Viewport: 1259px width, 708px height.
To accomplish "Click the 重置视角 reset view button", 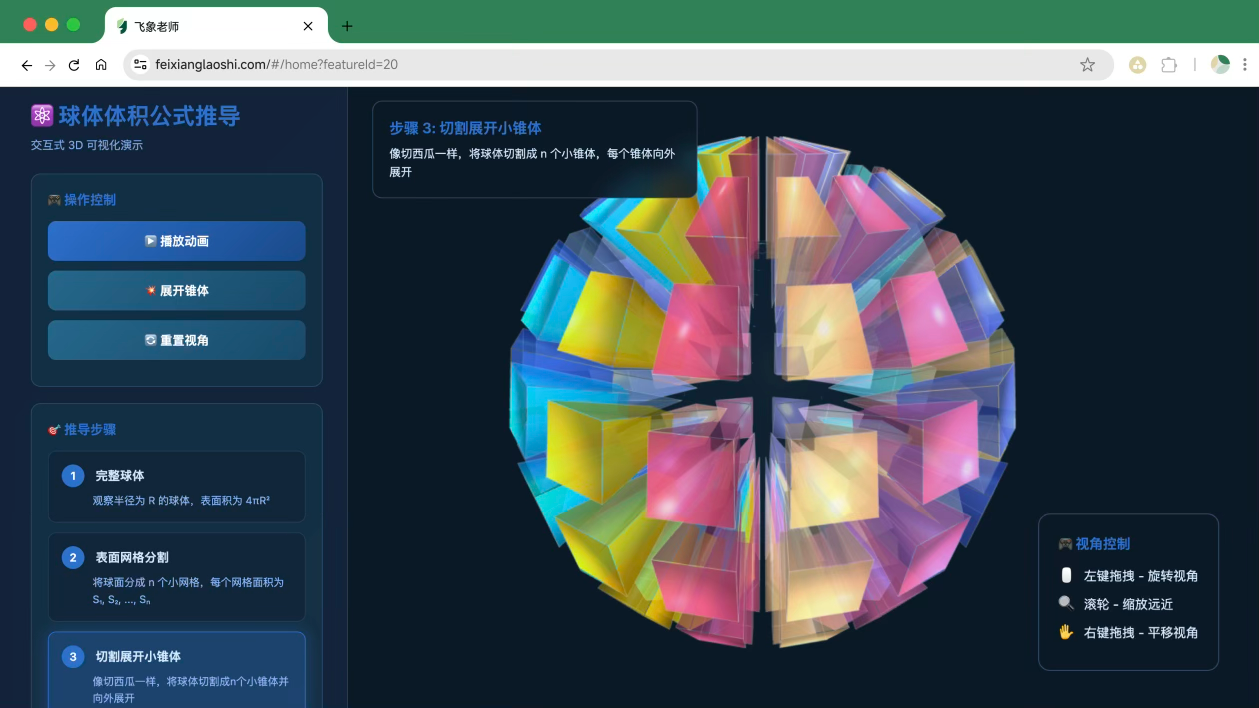I will (x=176, y=340).
